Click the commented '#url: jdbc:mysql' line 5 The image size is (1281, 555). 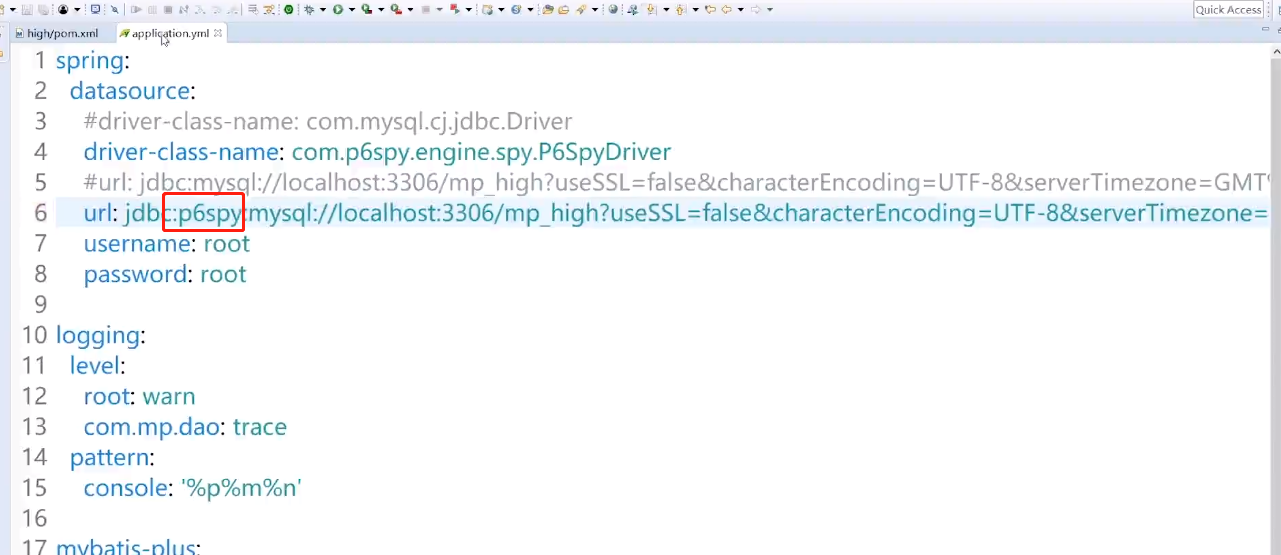tap(676, 183)
